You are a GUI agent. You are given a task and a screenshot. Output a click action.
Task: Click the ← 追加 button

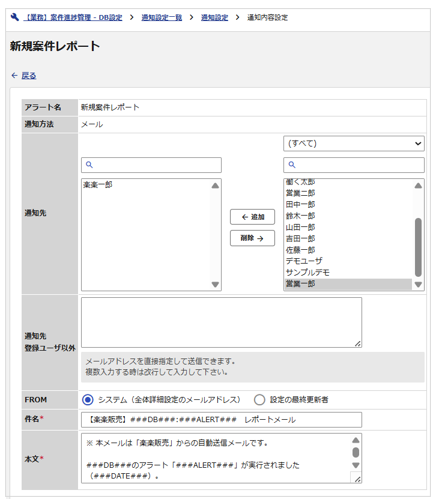(252, 217)
